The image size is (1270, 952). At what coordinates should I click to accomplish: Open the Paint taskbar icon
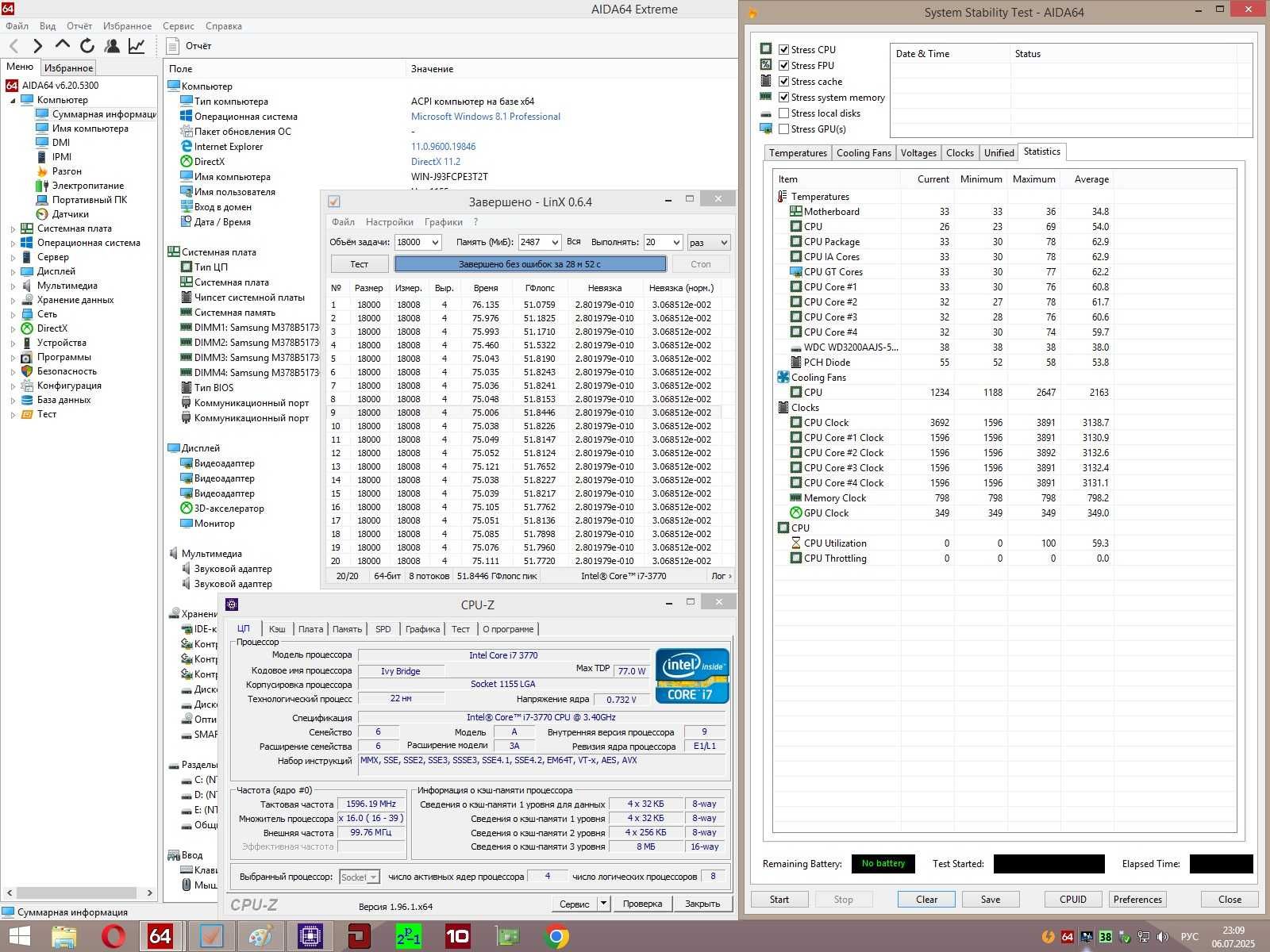point(260,936)
